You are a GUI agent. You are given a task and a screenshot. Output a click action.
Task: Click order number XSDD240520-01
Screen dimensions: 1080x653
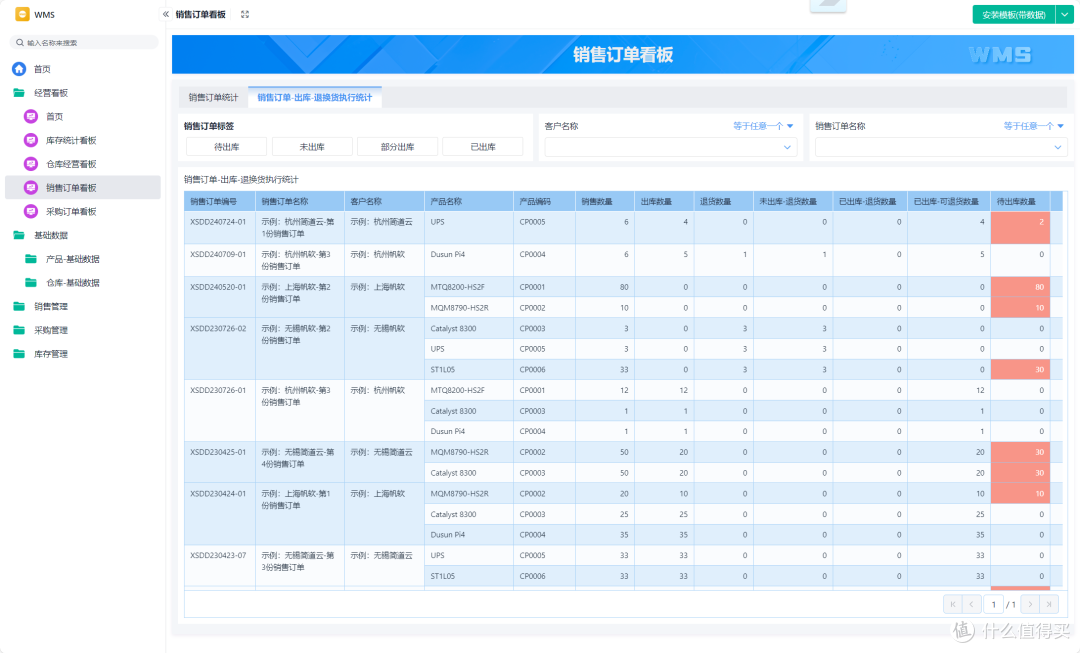click(218, 287)
